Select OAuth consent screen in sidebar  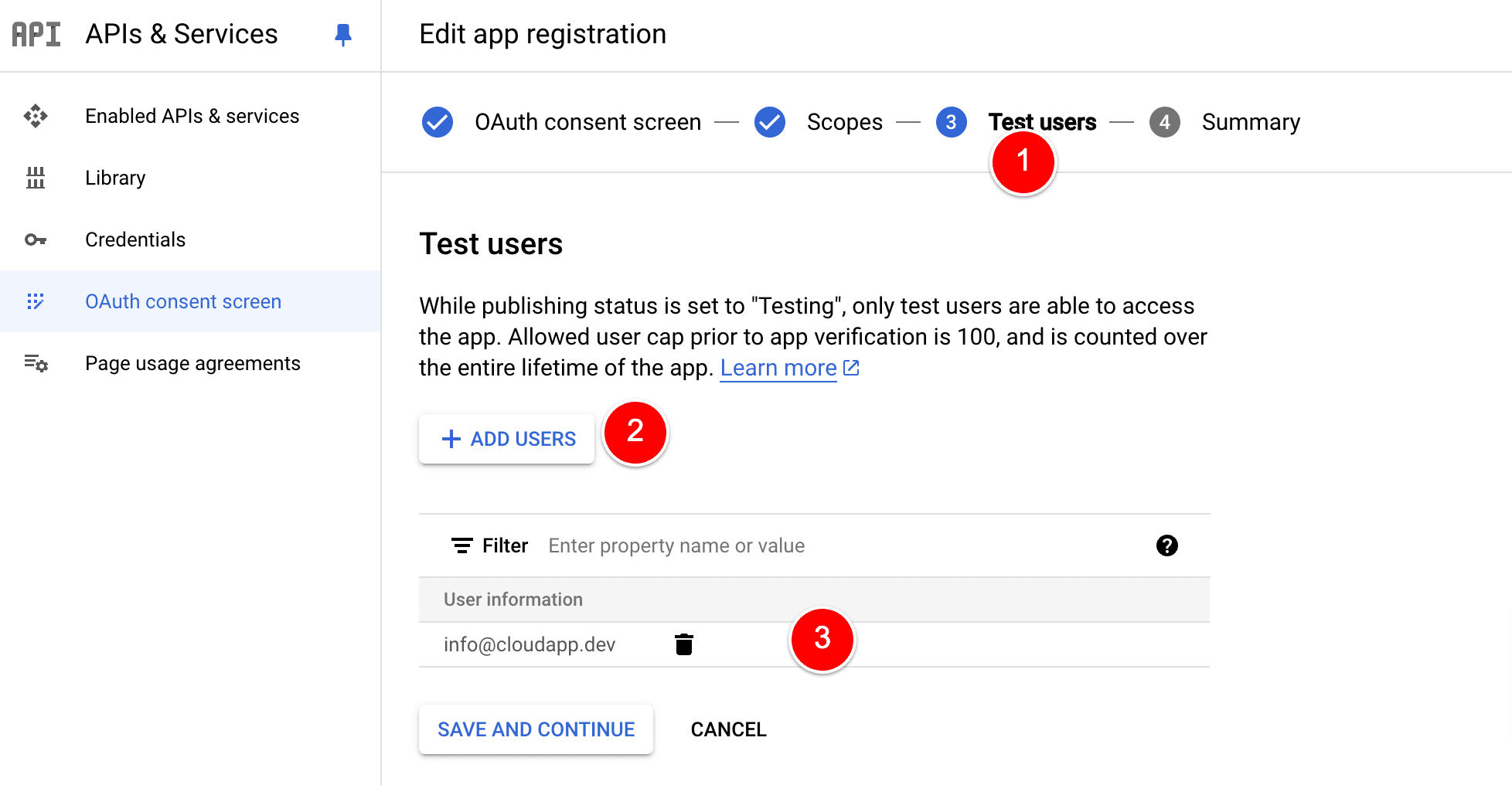pos(183,301)
